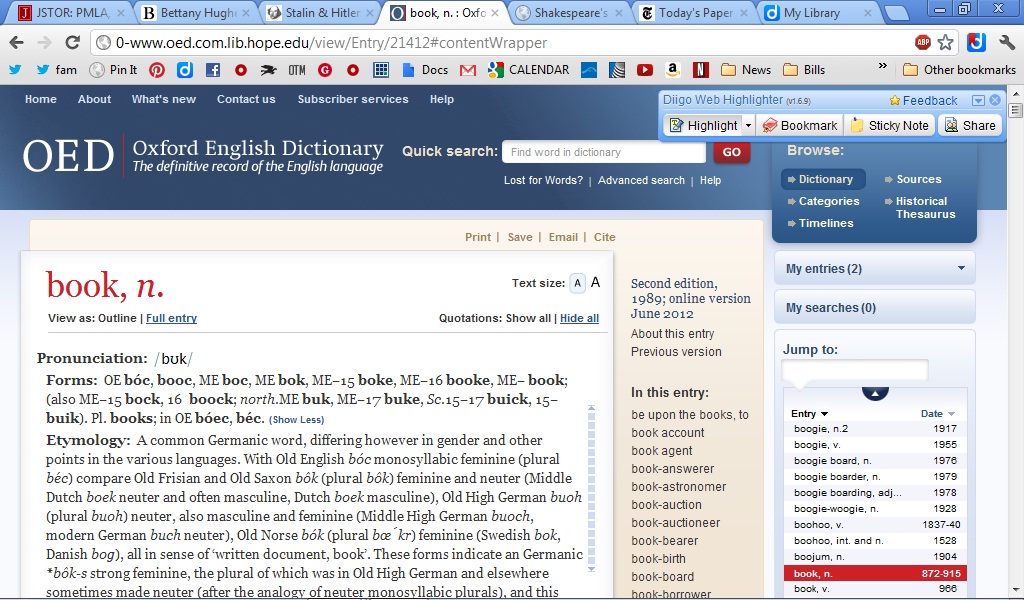Viewport: 1024px width, 600px height.
Task: Switch to the My Library tab
Action: tap(819, 12)
